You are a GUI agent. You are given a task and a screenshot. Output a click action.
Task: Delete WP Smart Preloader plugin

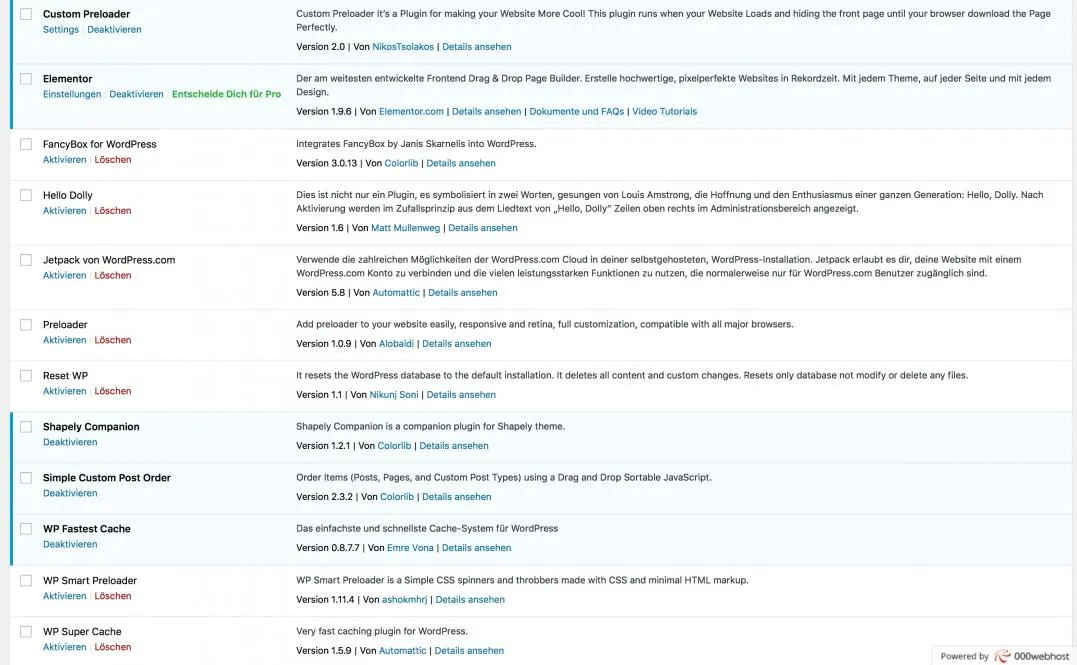click(x=113, y=596)
